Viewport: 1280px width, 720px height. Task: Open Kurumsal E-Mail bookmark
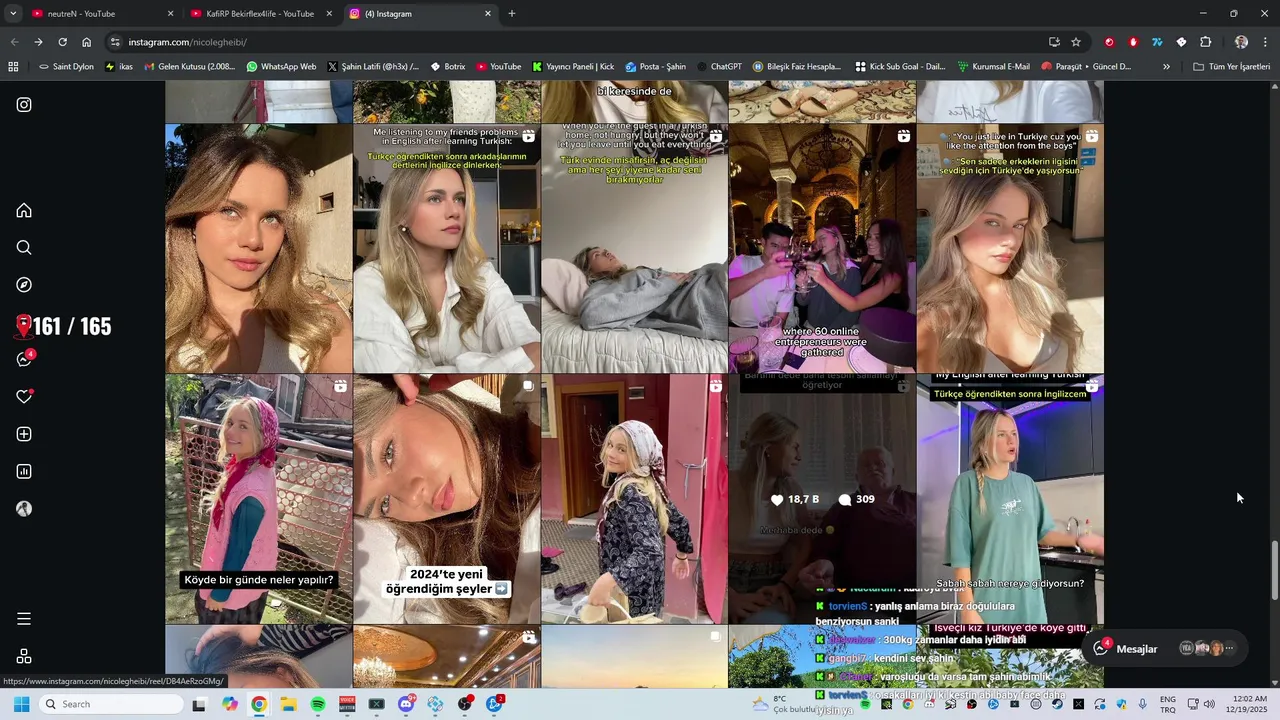click(x=994, y=67)
